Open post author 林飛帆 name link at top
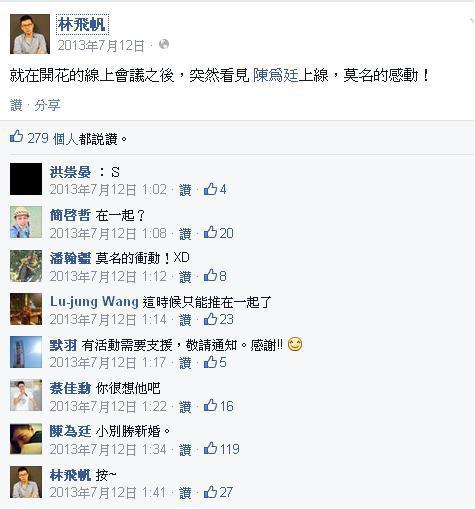Viewport: 475px width, 509px height. [x=82, y=24]
